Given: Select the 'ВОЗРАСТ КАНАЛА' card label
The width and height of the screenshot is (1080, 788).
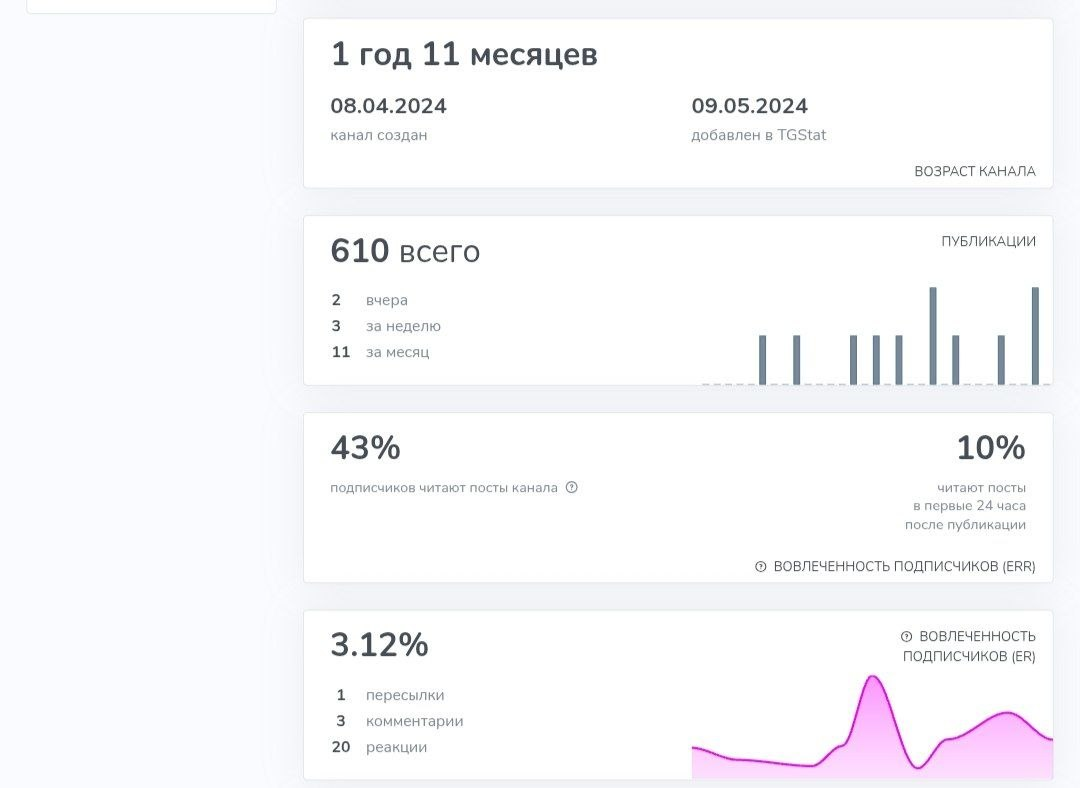Looking at the screenshot, I should coord(976,171).
